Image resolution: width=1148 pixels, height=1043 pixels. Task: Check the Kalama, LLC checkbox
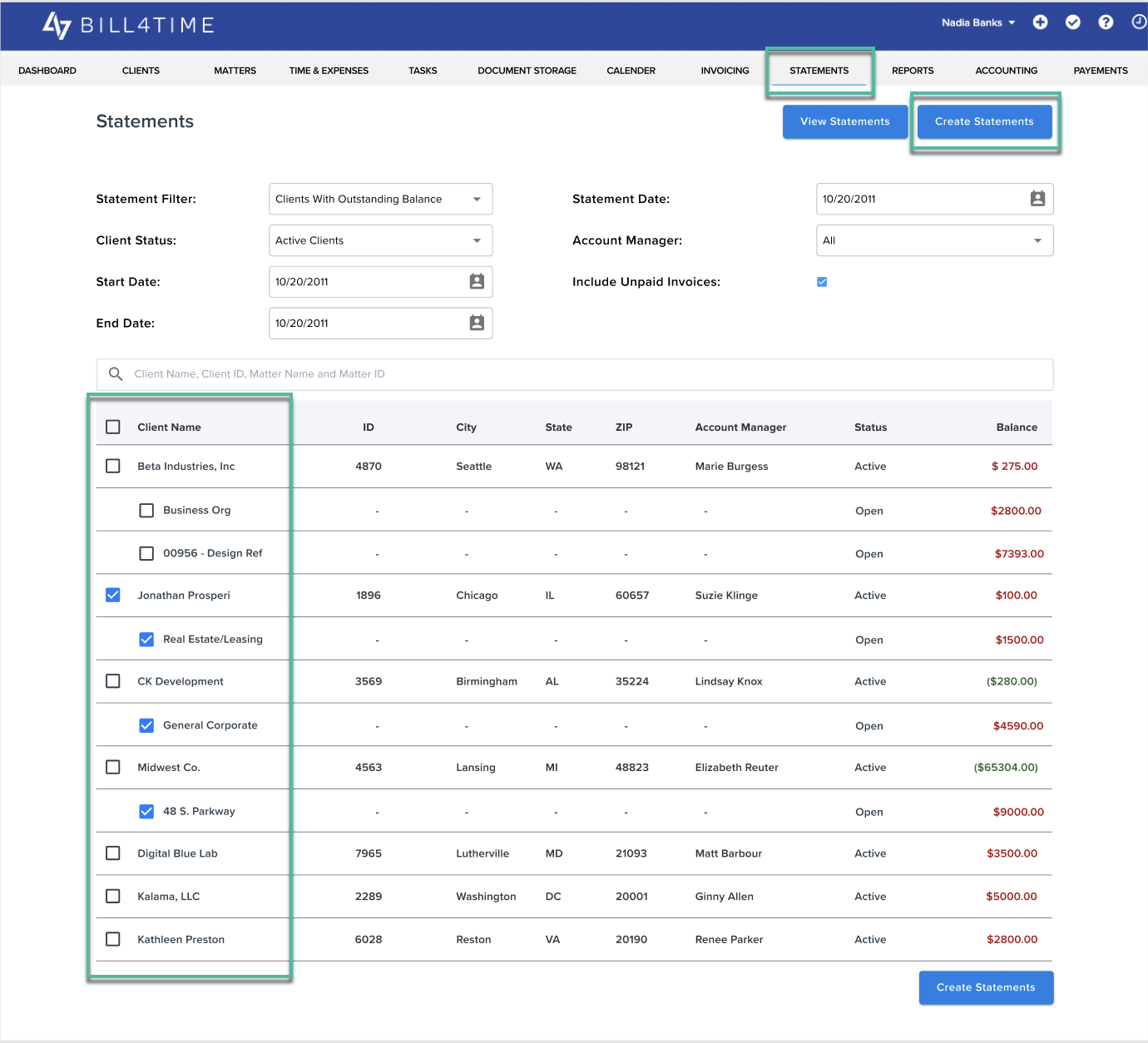tap(113, 897)
